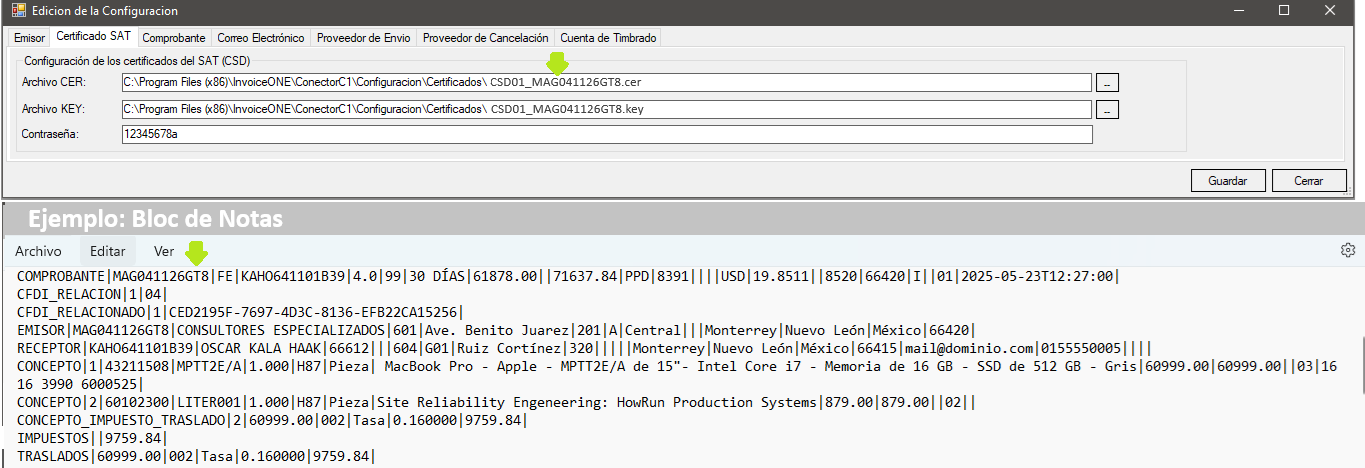This screenshot has width=1365, height=468.
Task: Open the Ver menu
Action: [x=164, y=251]
